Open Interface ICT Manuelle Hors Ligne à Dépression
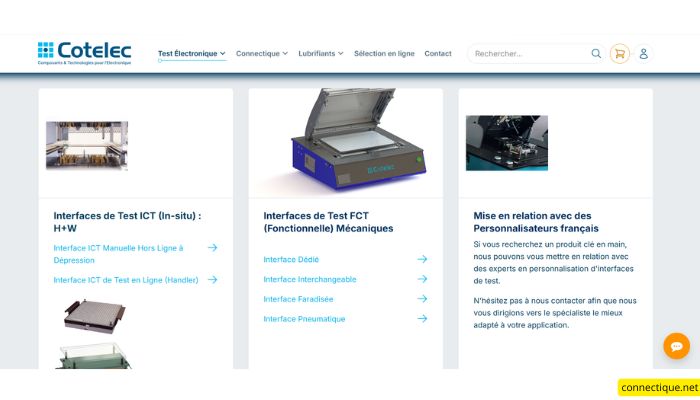Image resolution: width=700 pixels, height=400 pixels. coord(118,254)
